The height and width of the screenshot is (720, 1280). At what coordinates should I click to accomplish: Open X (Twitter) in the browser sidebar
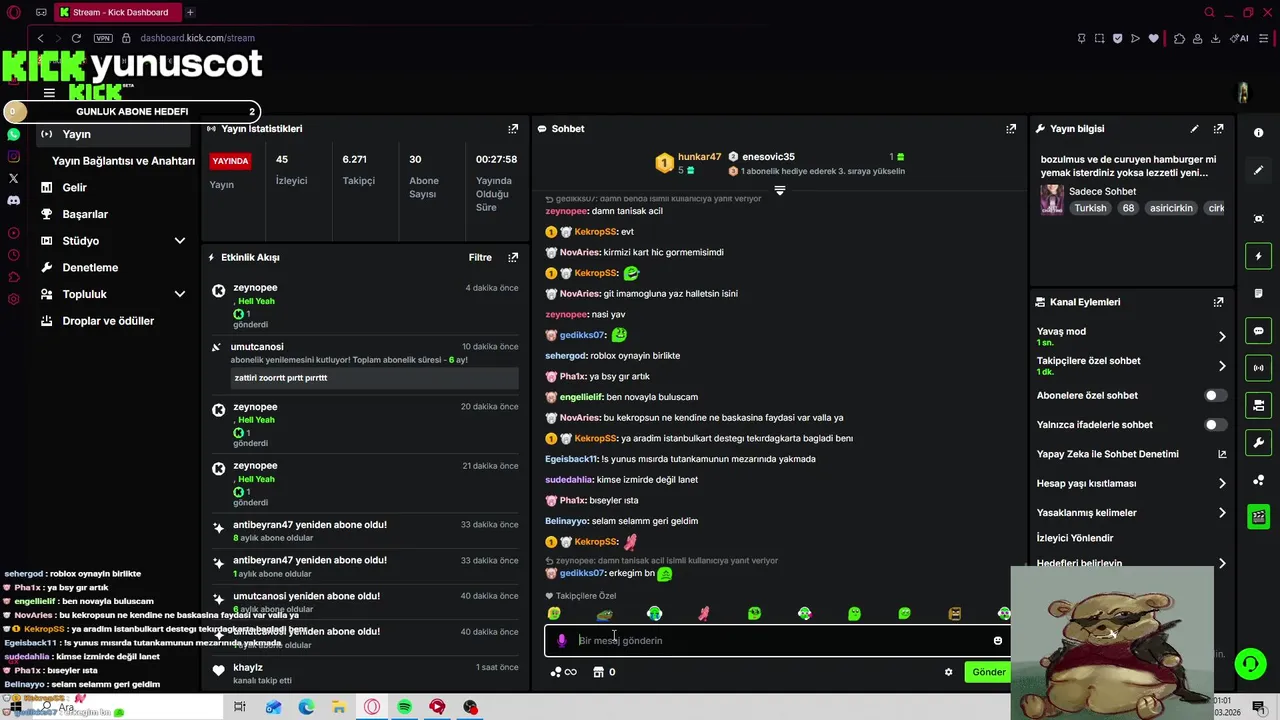(13, 178)
